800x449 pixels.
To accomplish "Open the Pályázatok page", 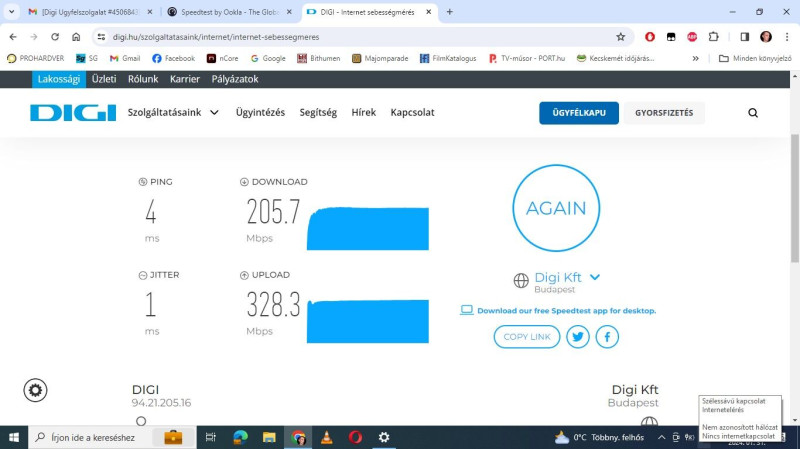I will 235,79.
